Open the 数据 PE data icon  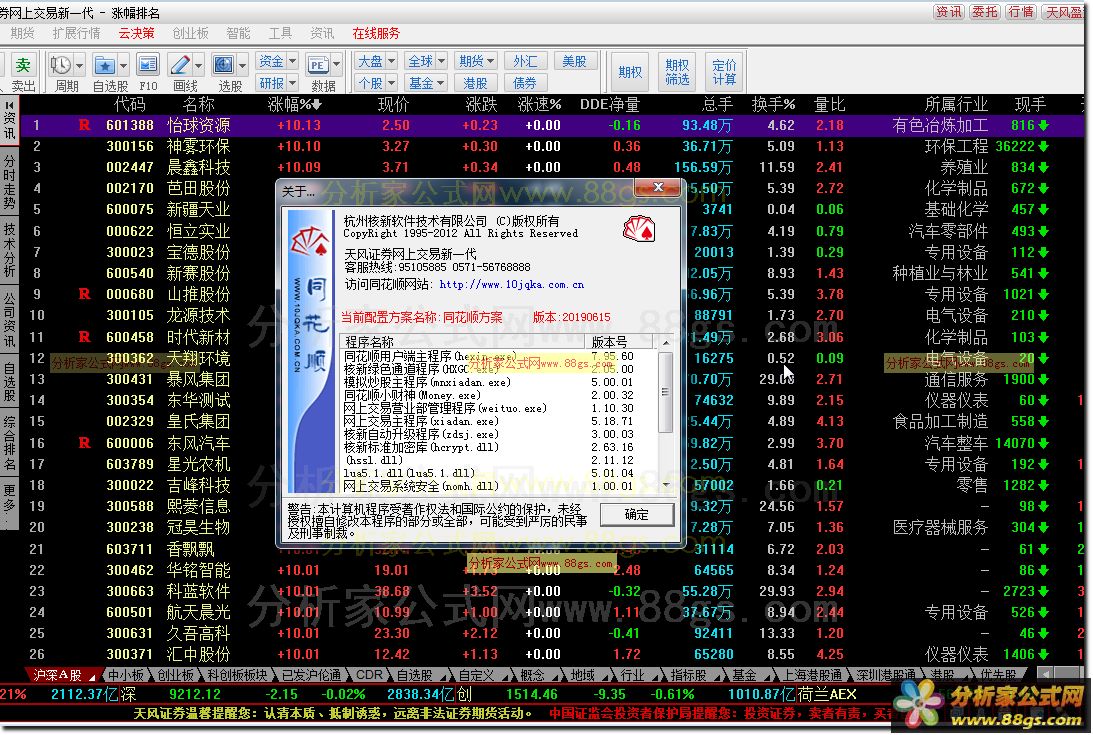pos(318,65)
